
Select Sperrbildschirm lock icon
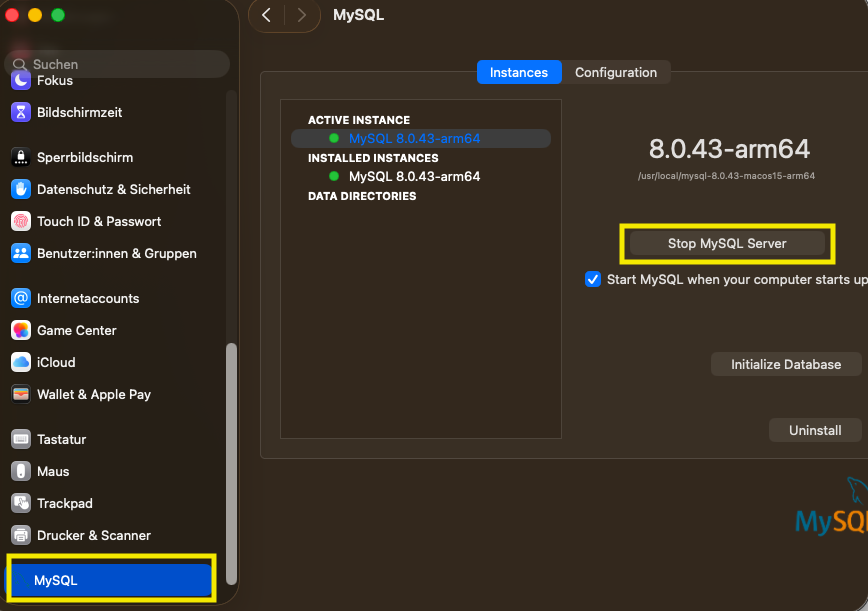[x=21, y=158]
